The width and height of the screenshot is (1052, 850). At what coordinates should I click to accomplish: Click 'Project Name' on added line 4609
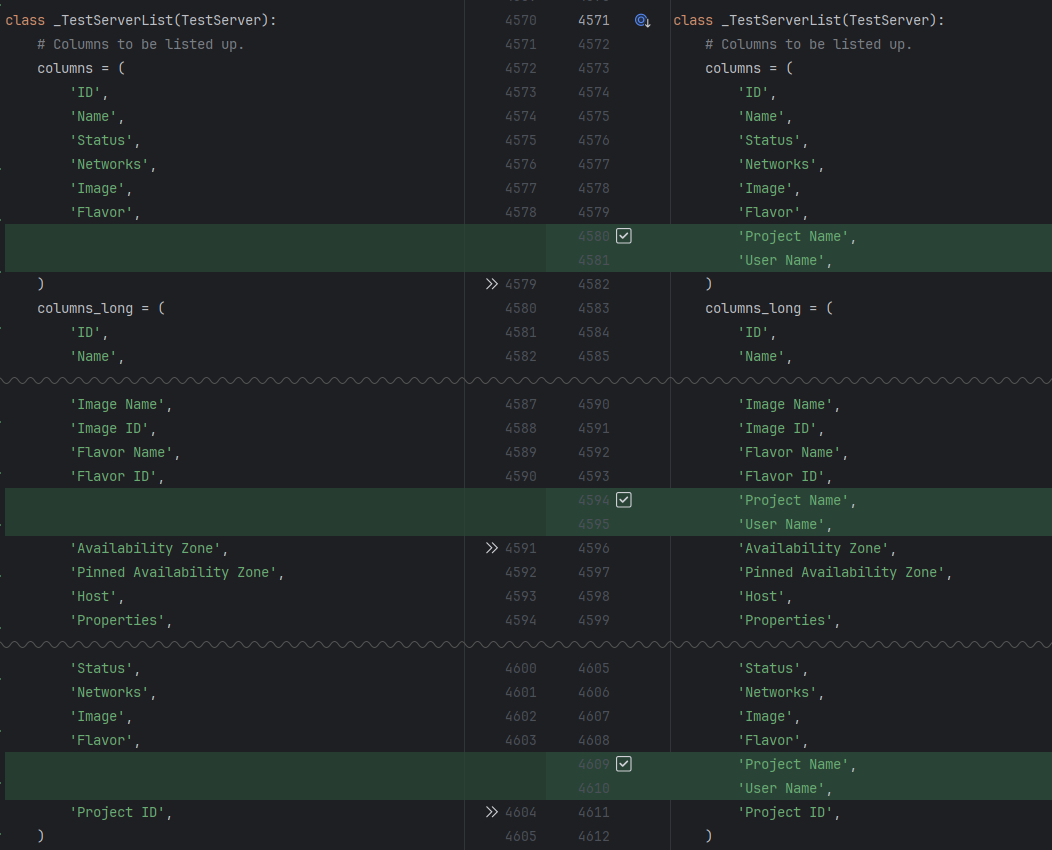797,764
